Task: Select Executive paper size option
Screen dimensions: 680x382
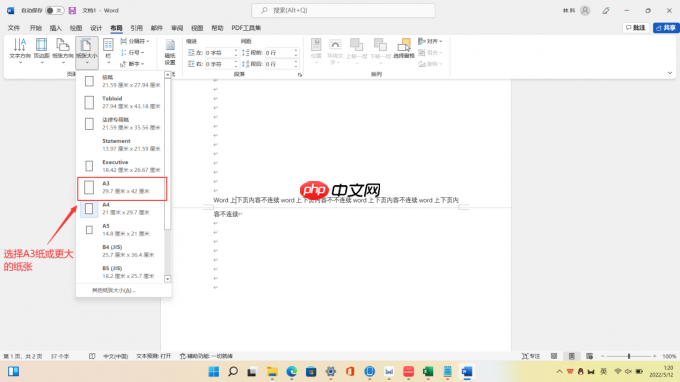Action: 121,166
